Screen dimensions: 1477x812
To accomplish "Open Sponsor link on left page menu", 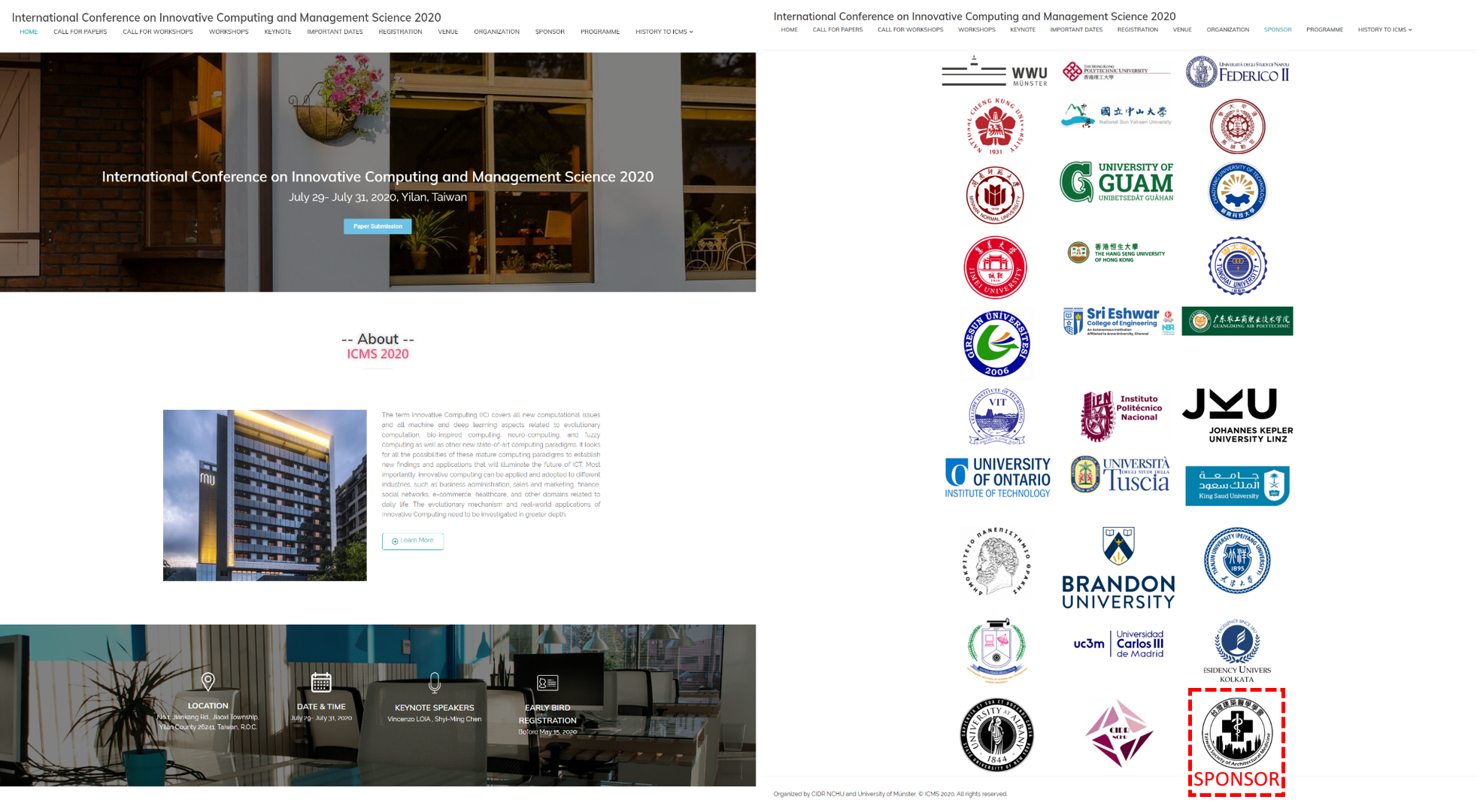I will pyautogui.click(x=550, y=32).
